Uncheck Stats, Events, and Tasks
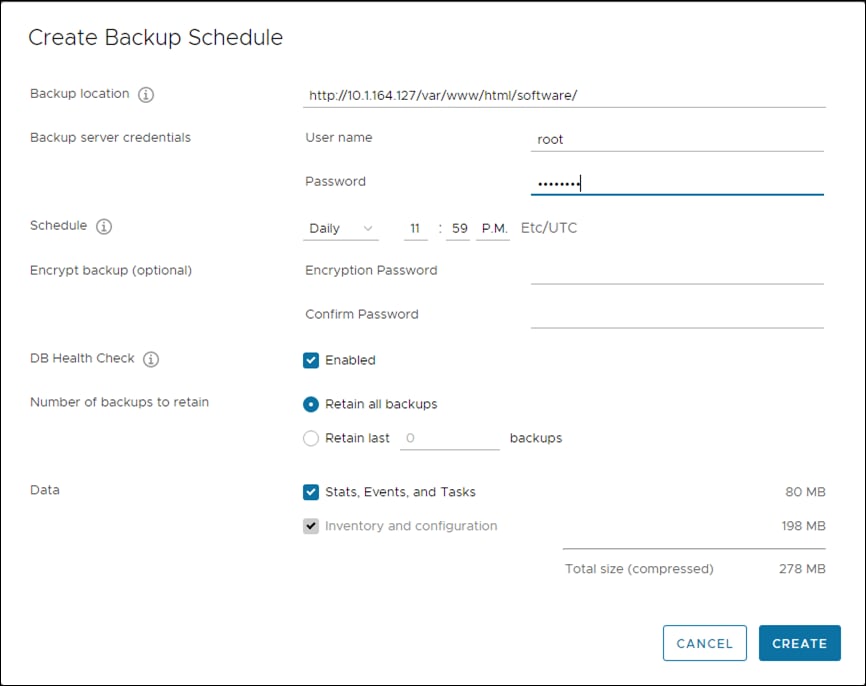866x686 pixels. click(310, 492)
